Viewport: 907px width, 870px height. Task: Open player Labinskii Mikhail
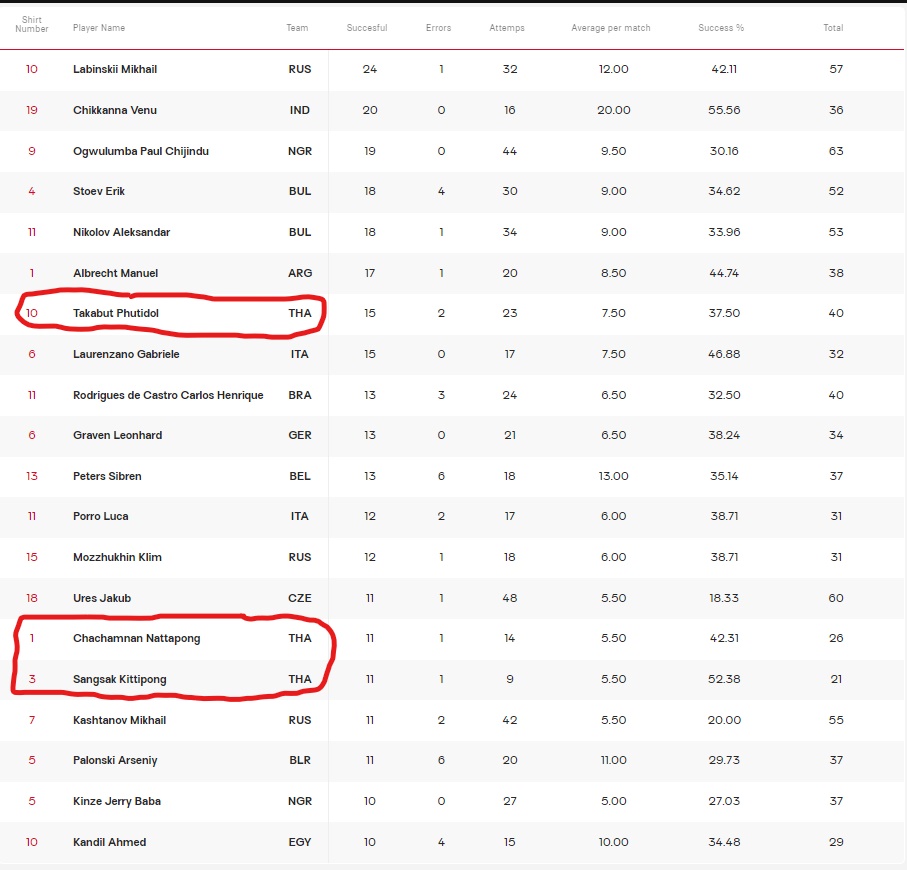(x=115, y=69)
